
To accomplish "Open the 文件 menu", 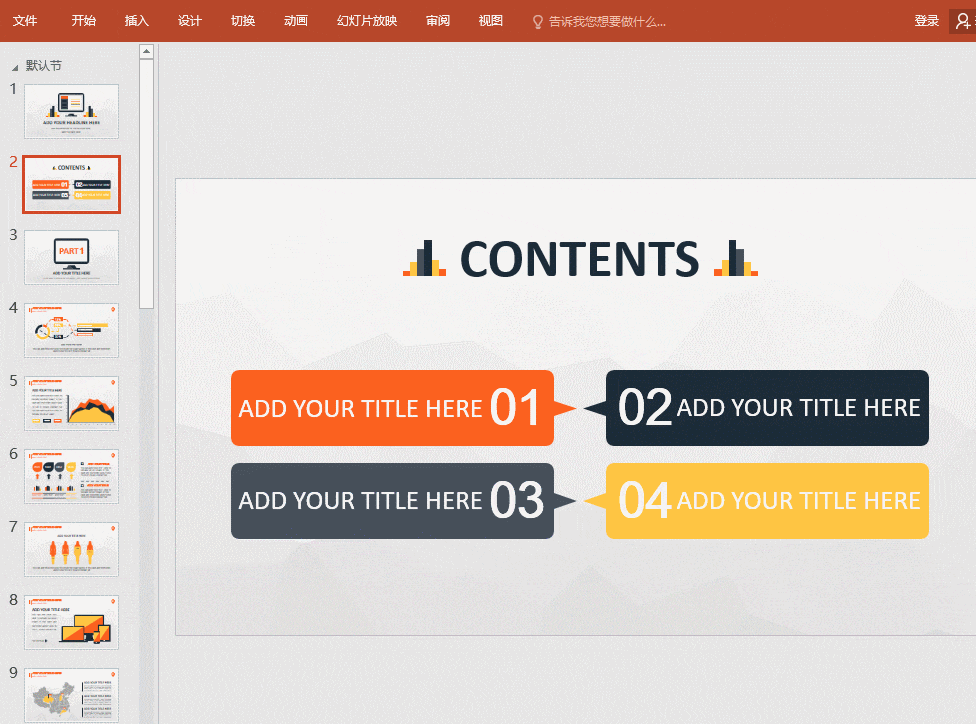I will tap(25, 21).
